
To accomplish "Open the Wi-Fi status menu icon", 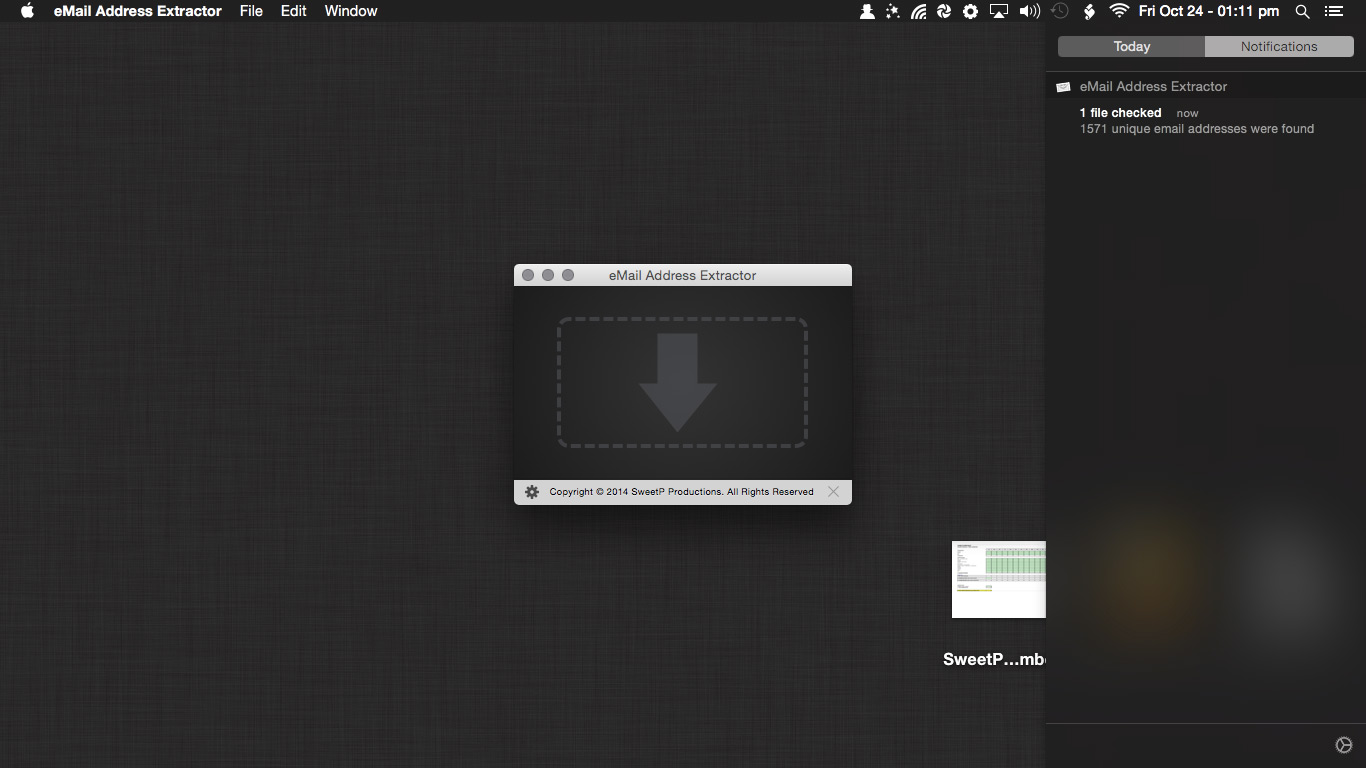I will point(1117,11).
